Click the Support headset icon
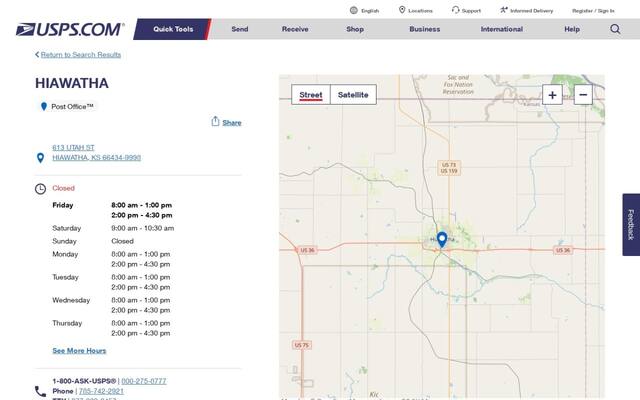 point(456,10)
